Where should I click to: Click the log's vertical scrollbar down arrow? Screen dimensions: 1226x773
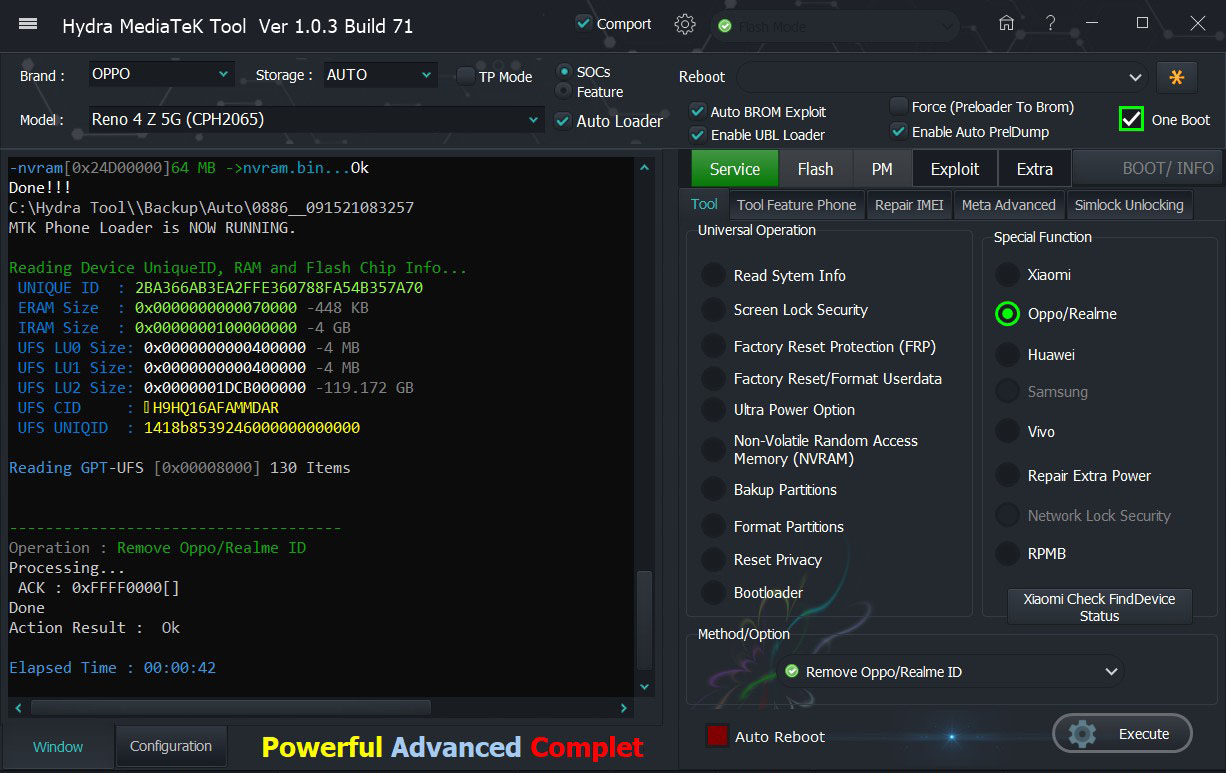point(644,686)
